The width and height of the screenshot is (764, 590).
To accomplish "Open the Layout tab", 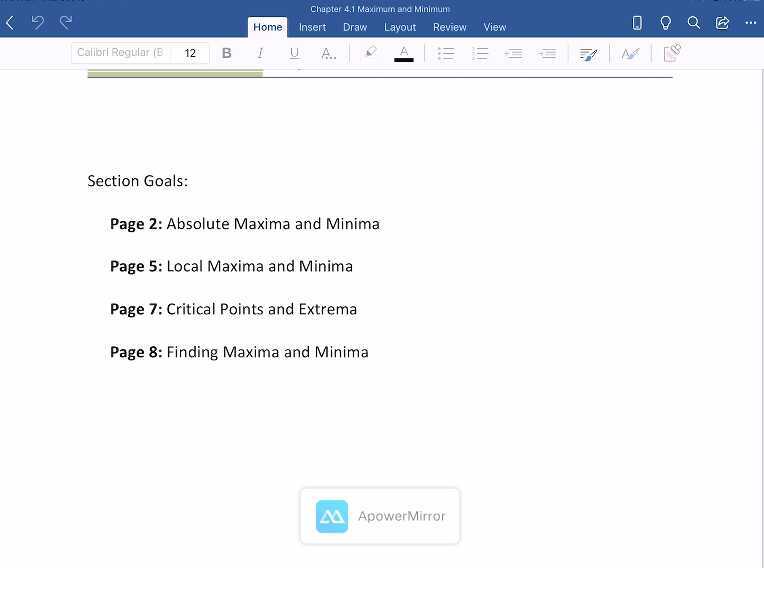I will coord(400,27).
